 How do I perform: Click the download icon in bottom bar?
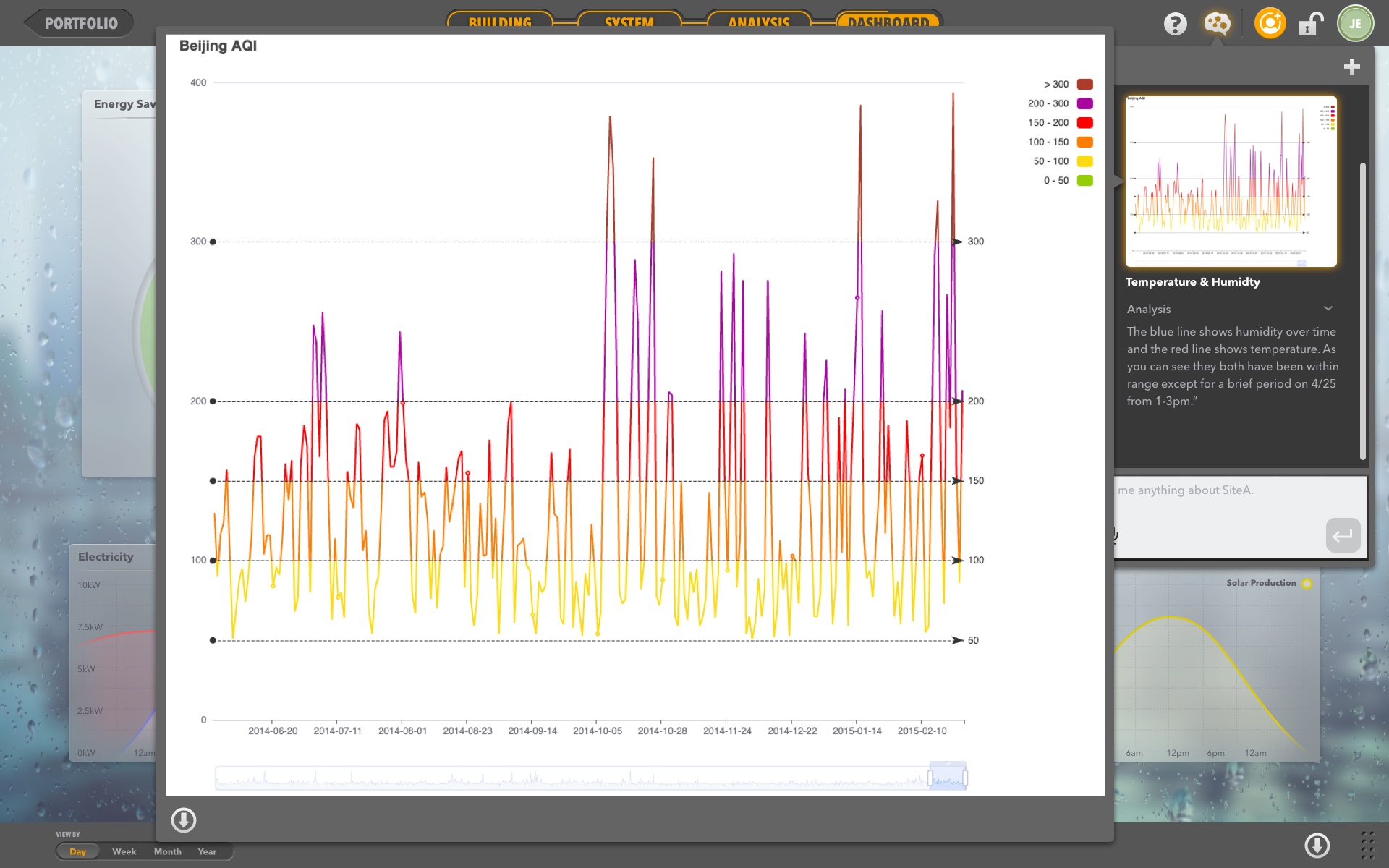[x=1317, y=844]
